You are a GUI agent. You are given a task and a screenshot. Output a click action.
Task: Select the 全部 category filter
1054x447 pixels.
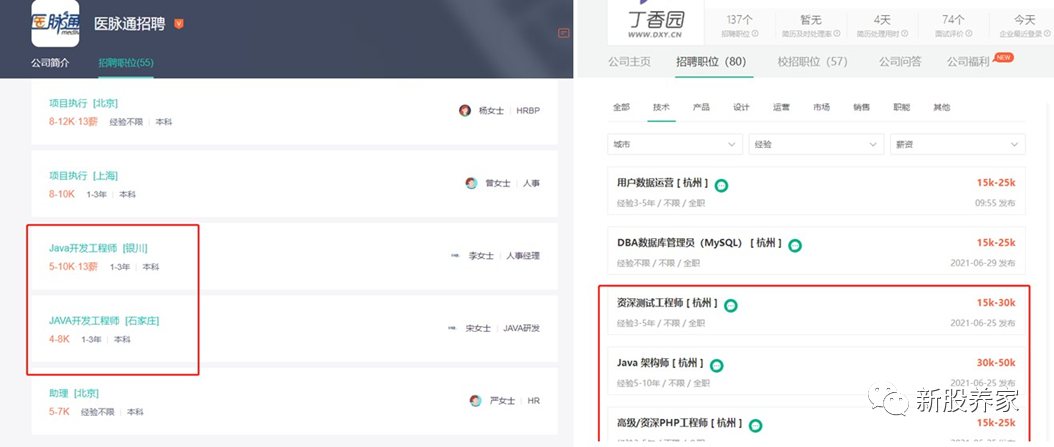(x=621, y=107)
